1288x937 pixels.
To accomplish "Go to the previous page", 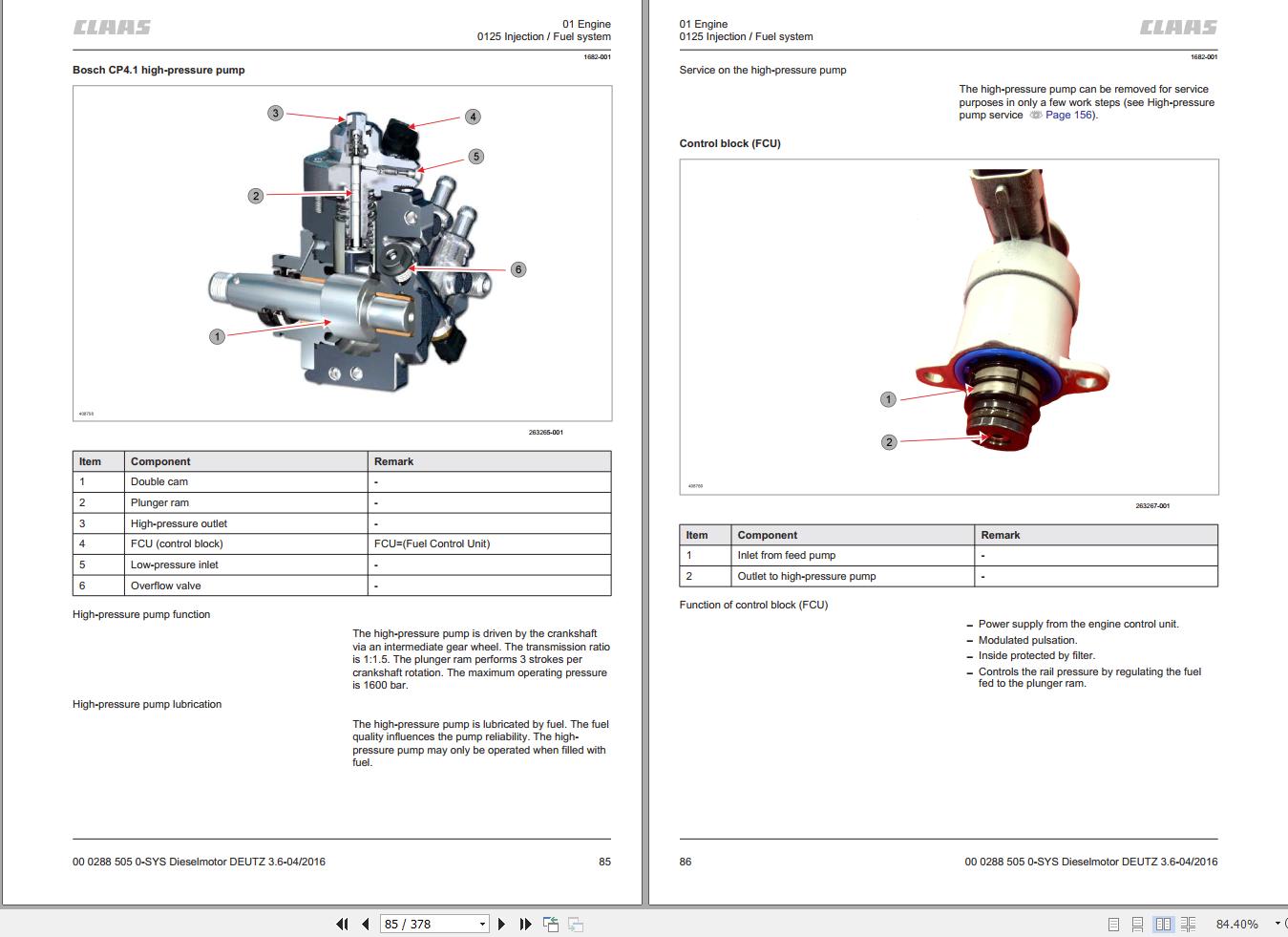I will click(x=366, y=925).
